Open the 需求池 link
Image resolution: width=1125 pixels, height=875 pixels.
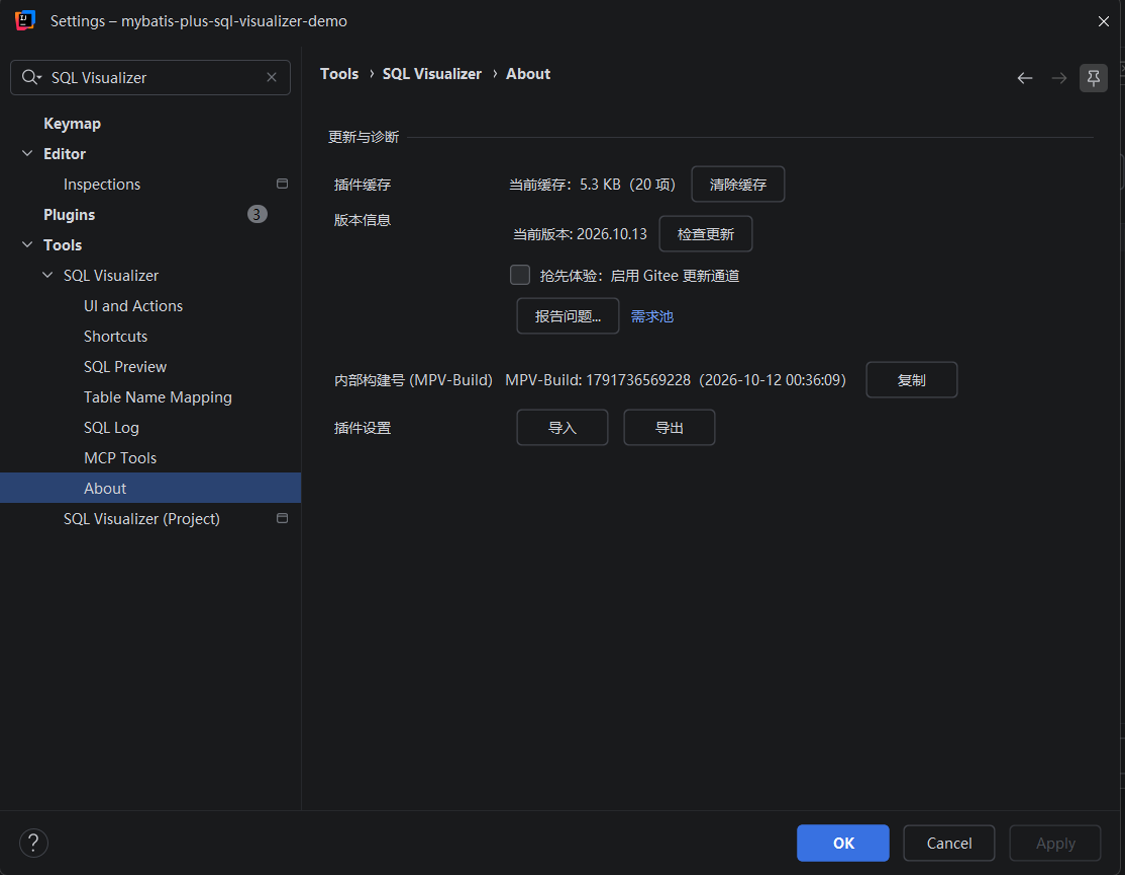(x=651, y=316)
